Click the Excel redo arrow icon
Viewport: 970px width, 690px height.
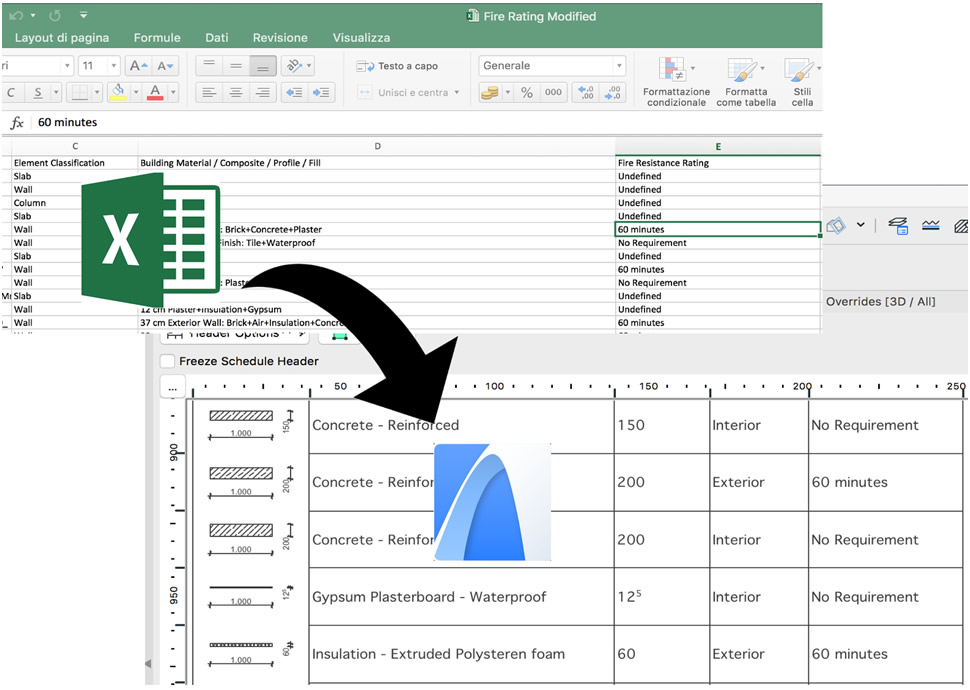point(55,15)
